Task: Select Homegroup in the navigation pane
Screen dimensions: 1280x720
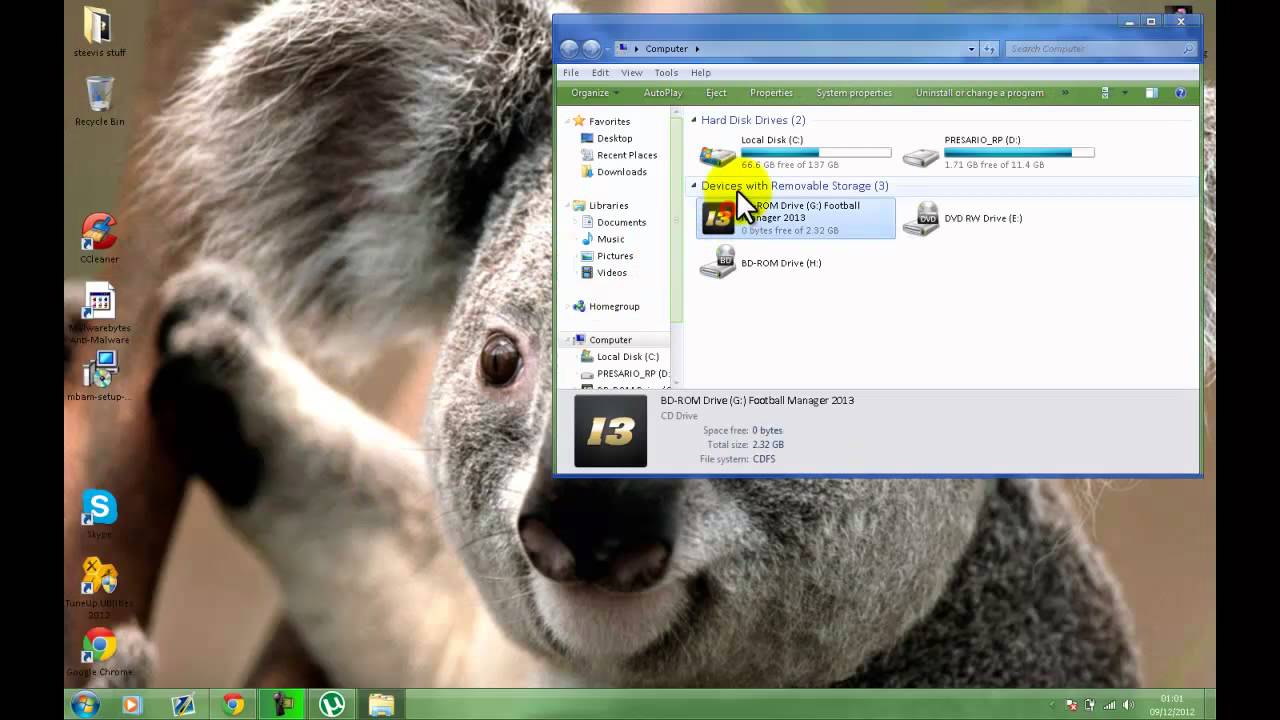Action: (x=613, y=306)
